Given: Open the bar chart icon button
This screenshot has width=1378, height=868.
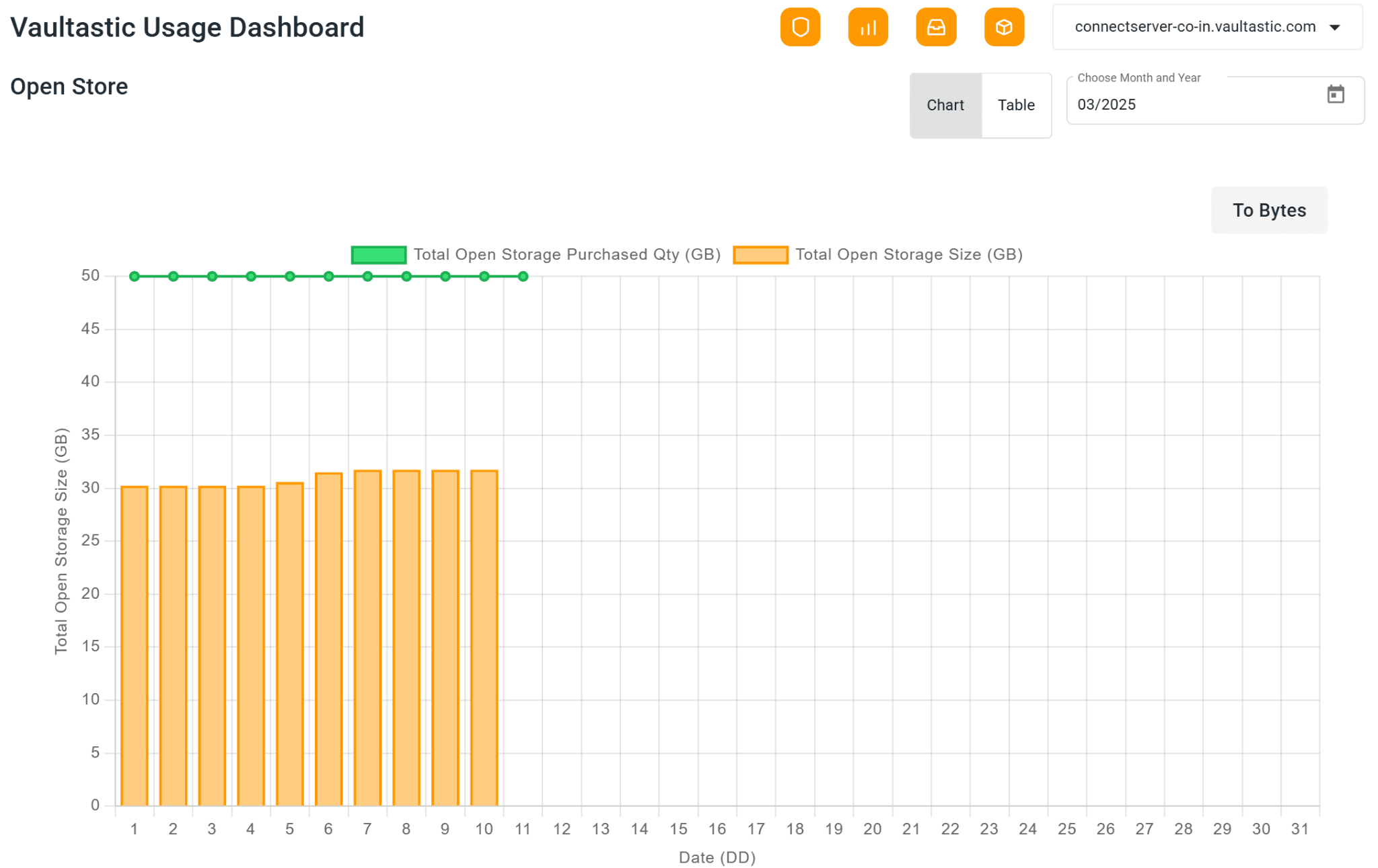Looking at the screenshot, I should click(868, 27).
